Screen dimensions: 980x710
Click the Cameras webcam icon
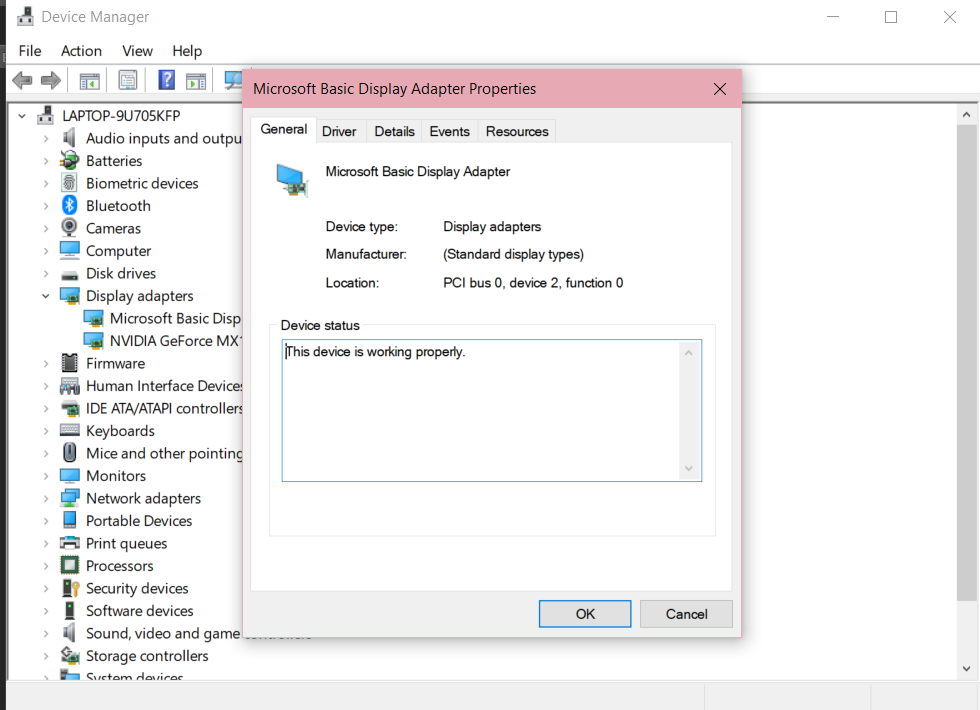(69, 228)
